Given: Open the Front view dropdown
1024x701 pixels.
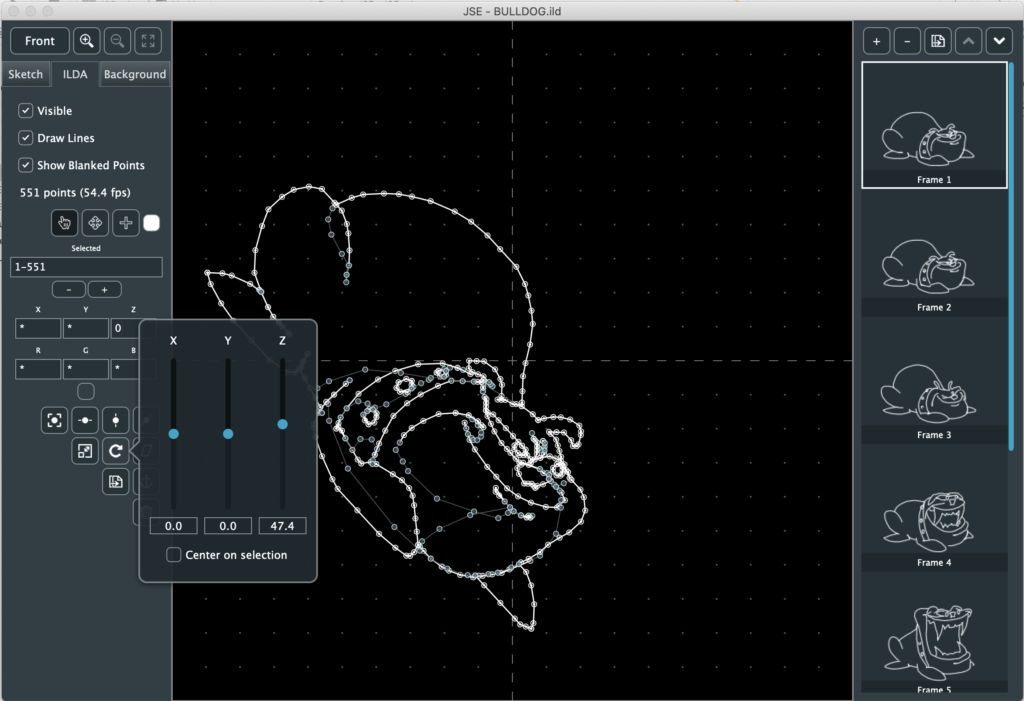Looking at the screenshot, I should (40, 41).
